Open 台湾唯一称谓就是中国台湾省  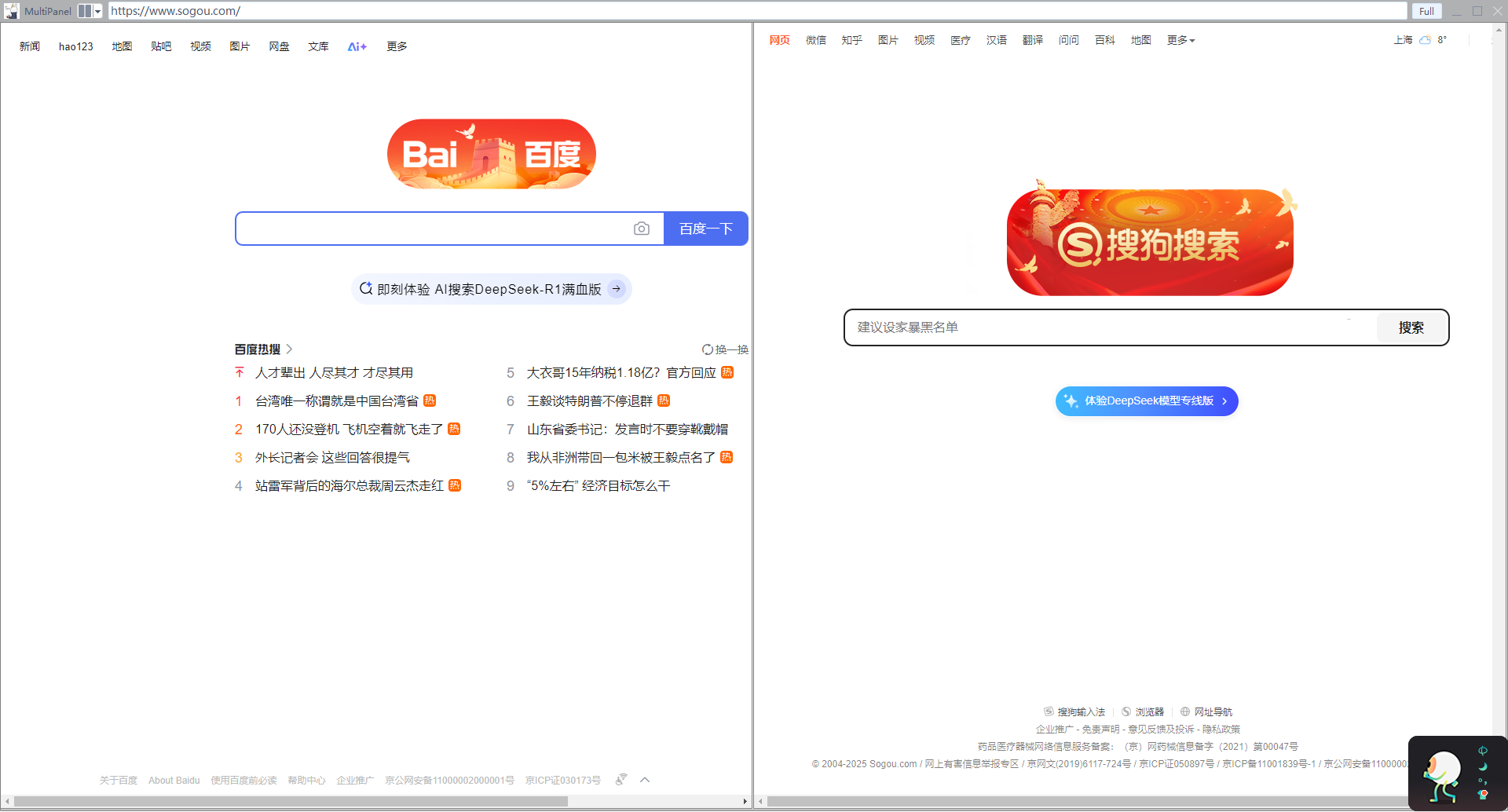(x=337, y=401)
